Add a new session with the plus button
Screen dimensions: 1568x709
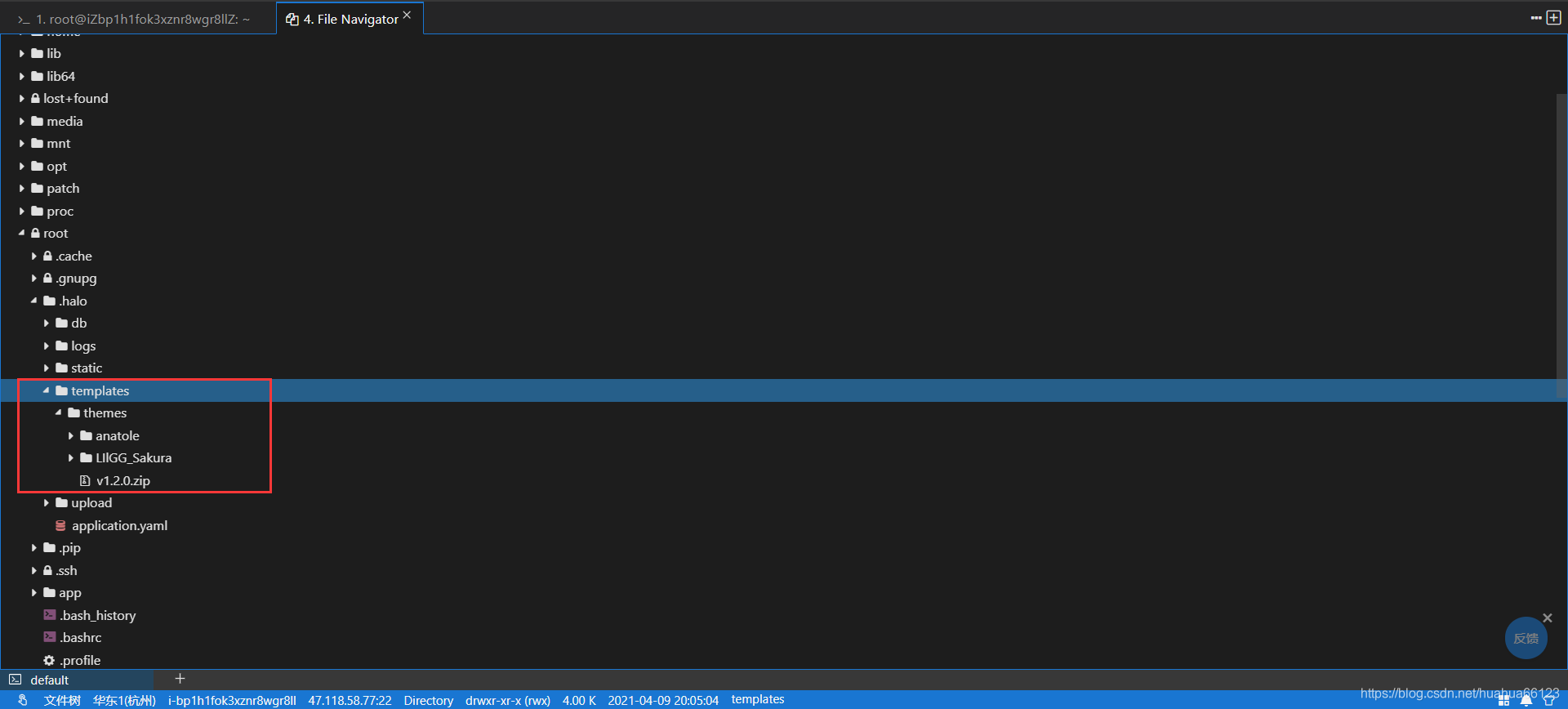[x=180, y=679]
